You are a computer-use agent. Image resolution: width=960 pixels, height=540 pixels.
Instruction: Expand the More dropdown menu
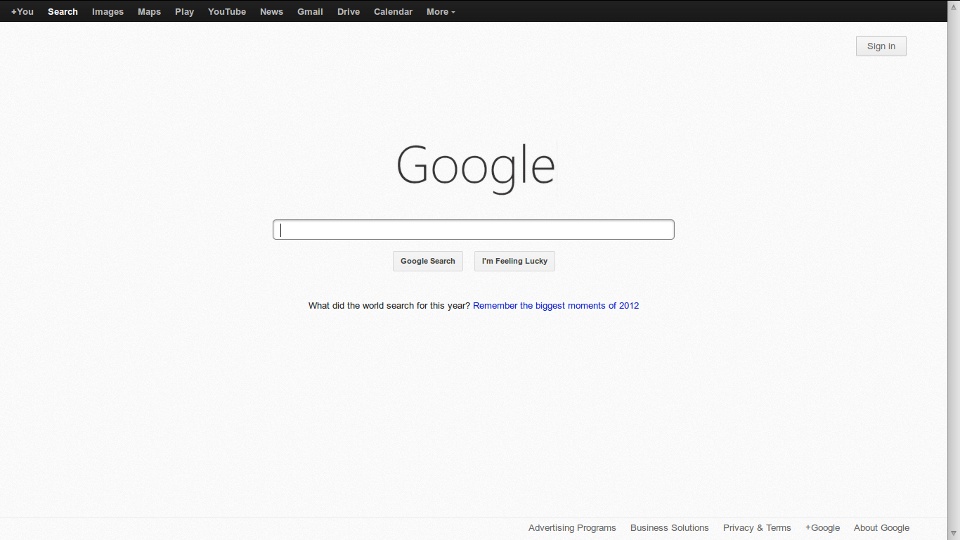440,12
